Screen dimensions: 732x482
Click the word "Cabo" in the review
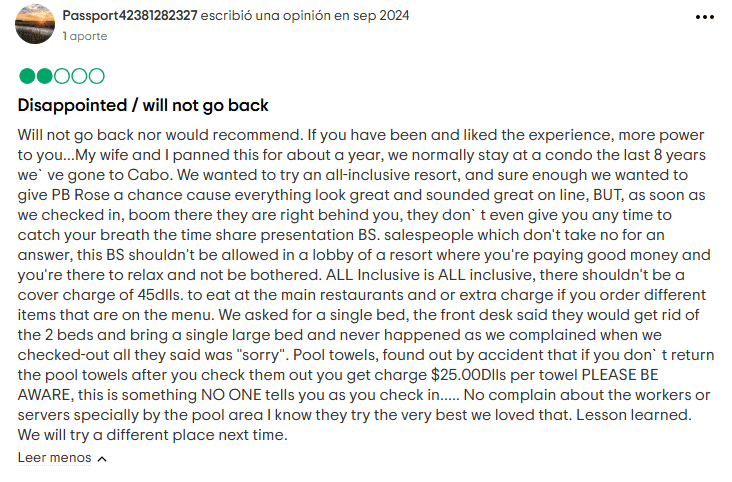click(x=149, y=175)
